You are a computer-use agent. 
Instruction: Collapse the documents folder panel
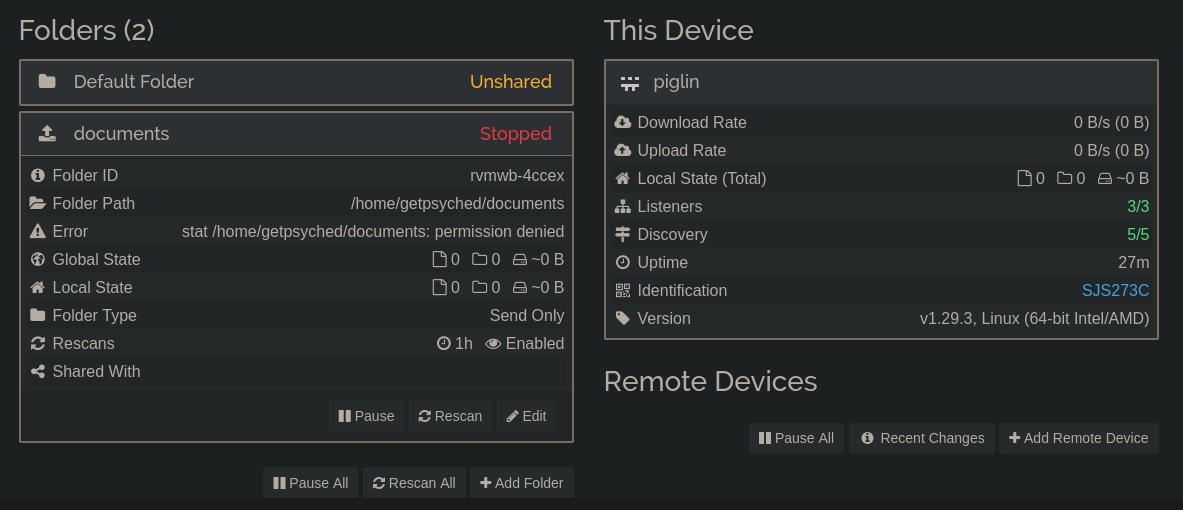(x=297, y=134)
